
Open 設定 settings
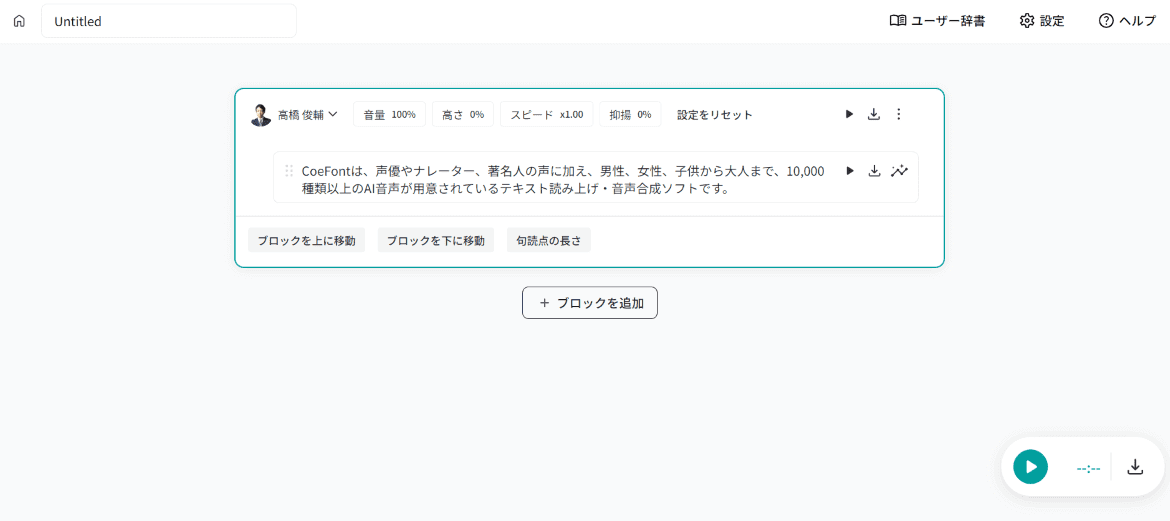pos(1041,21)
